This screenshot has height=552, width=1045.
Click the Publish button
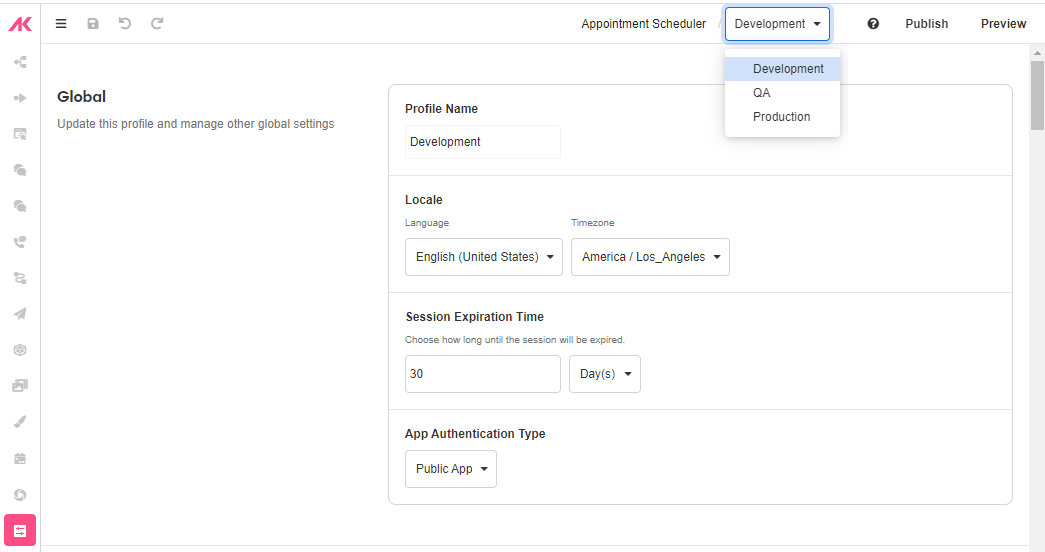(x=927, y=24)
